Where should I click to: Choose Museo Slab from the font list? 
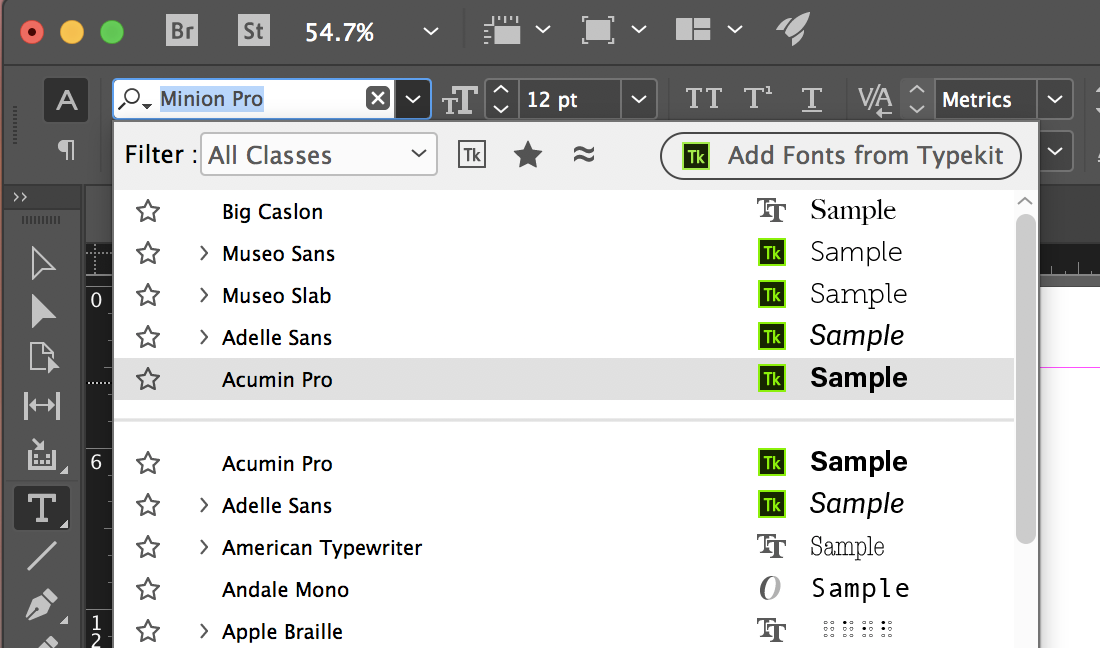[276, 296]
